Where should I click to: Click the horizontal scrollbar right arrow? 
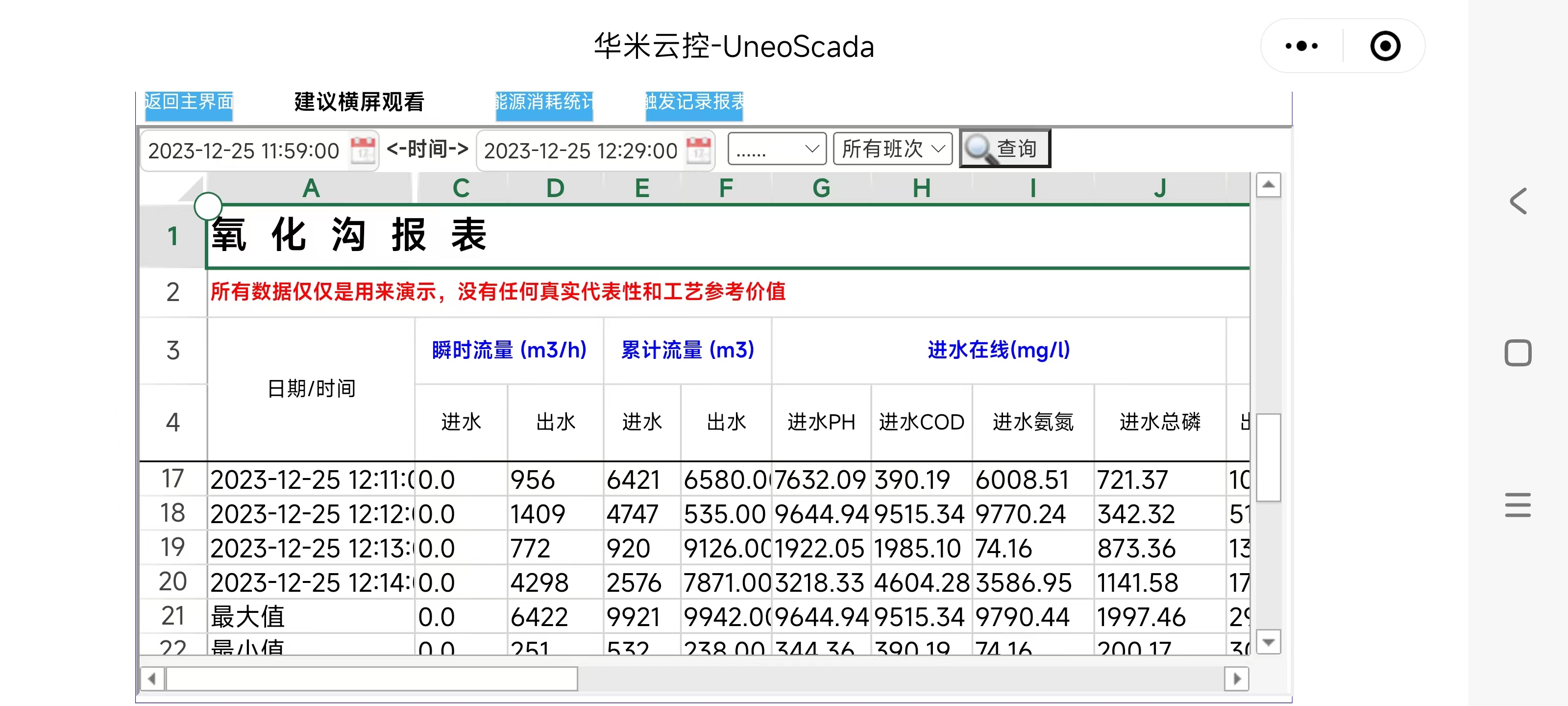tap(1236, 679)
